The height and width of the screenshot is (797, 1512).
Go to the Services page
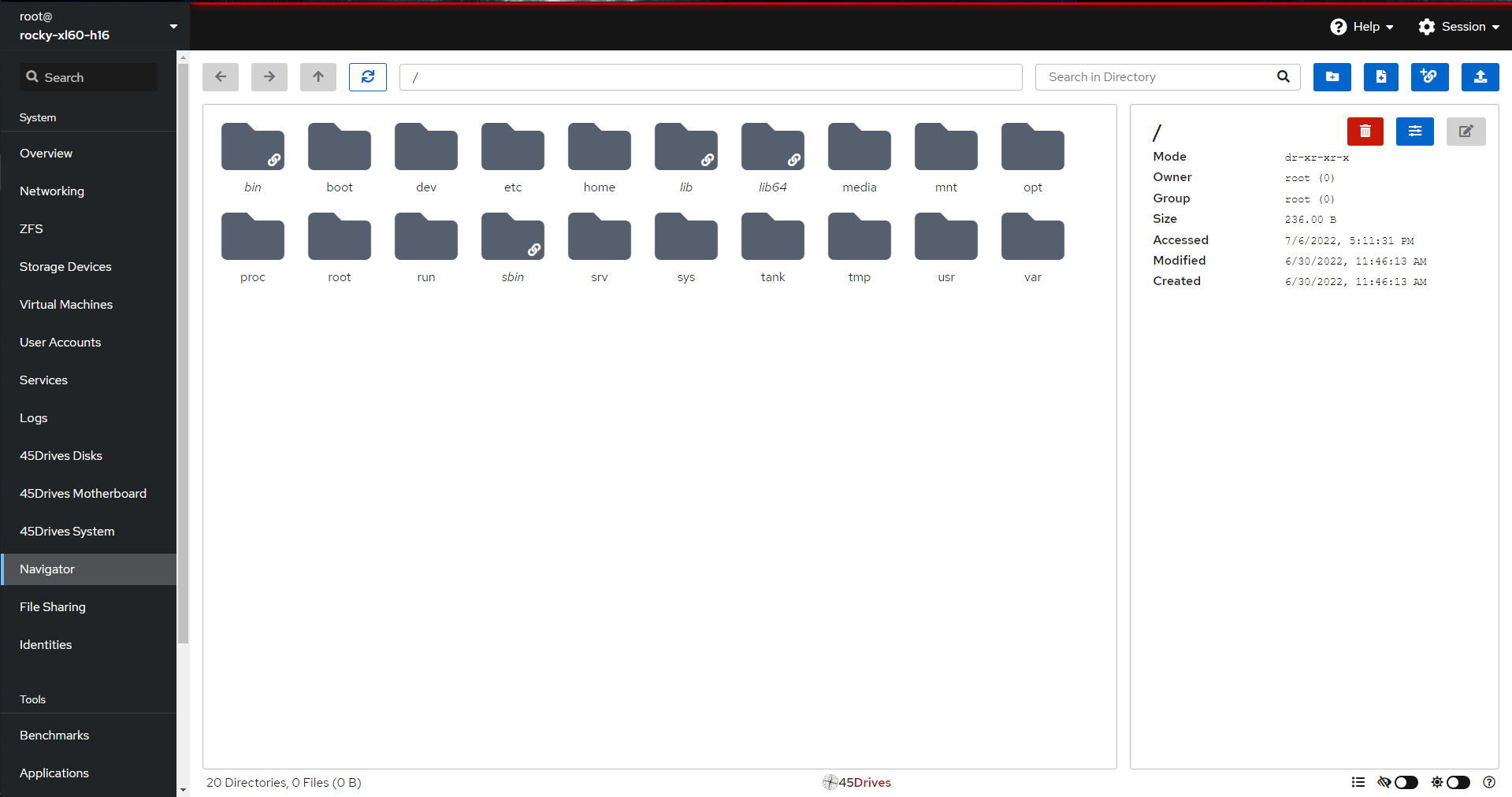coord(88,380)
